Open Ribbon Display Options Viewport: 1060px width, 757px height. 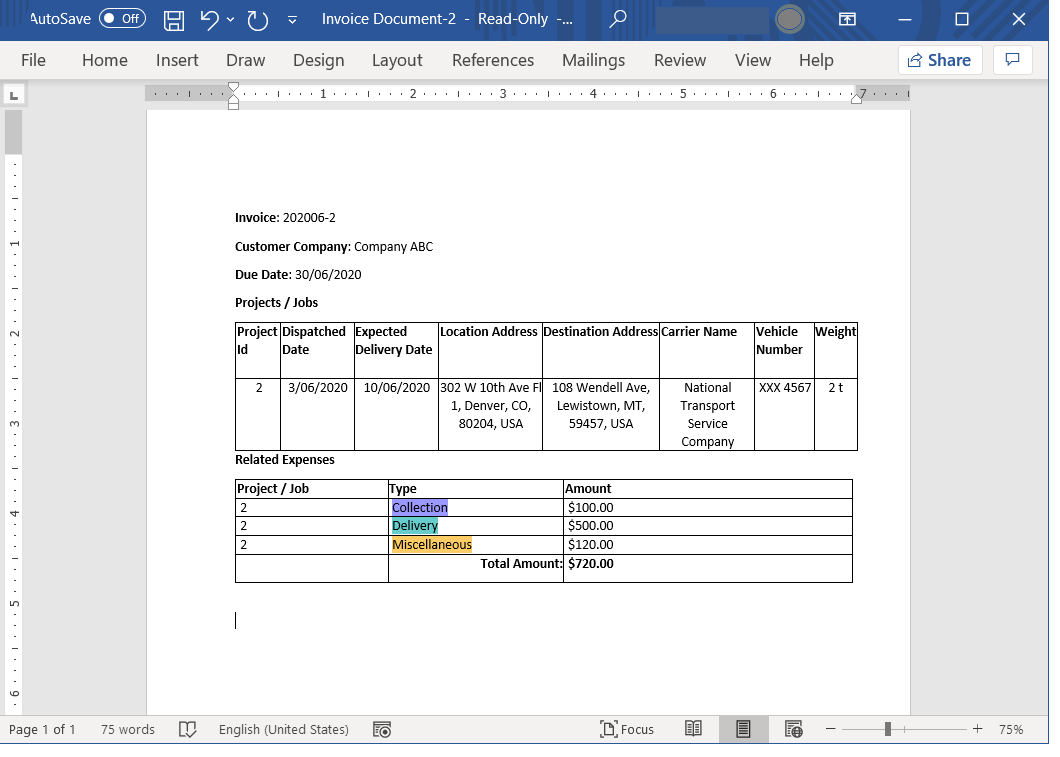coord(847,19)
